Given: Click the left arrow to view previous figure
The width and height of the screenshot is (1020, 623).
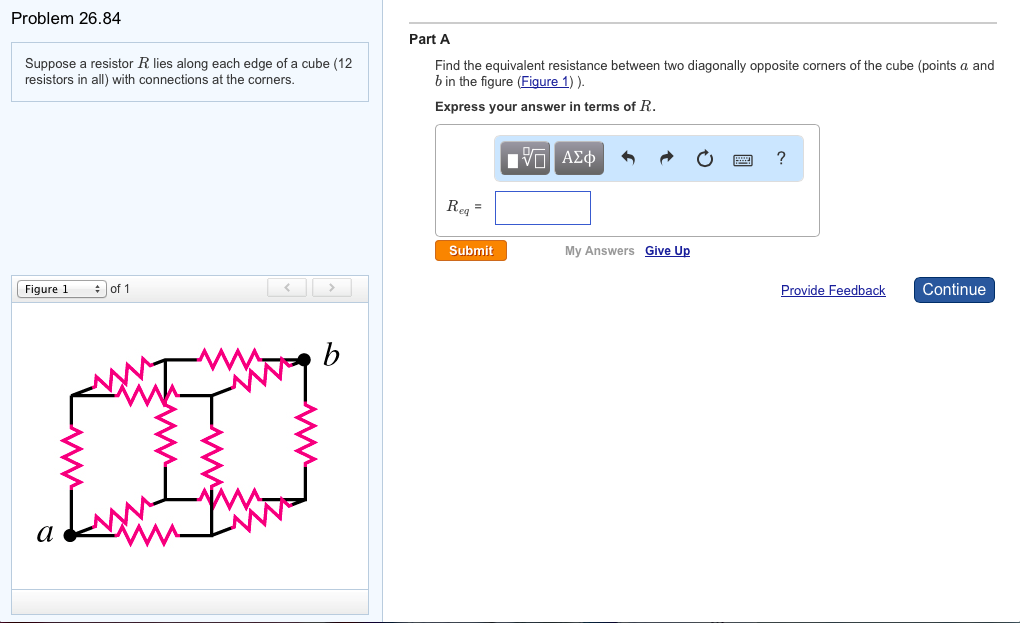Looking at the screenshot, I should click(286, 287).
